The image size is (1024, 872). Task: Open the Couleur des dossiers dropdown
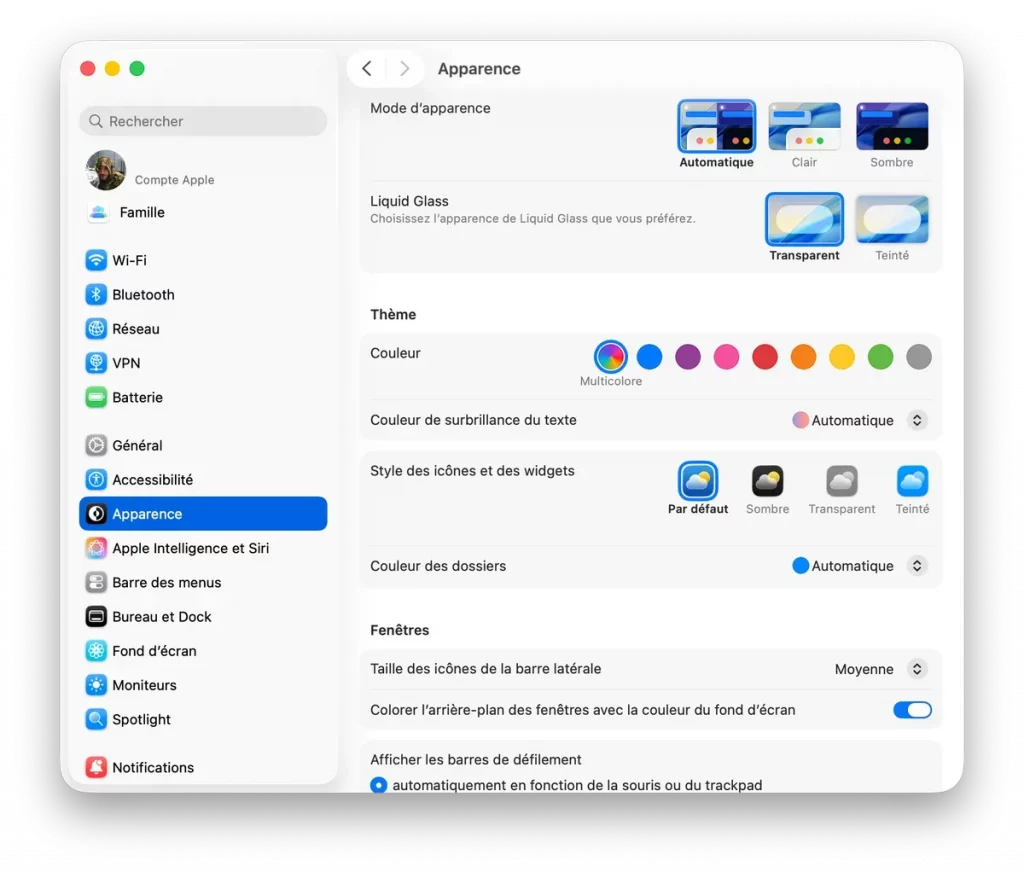click(x=916, y=565)
